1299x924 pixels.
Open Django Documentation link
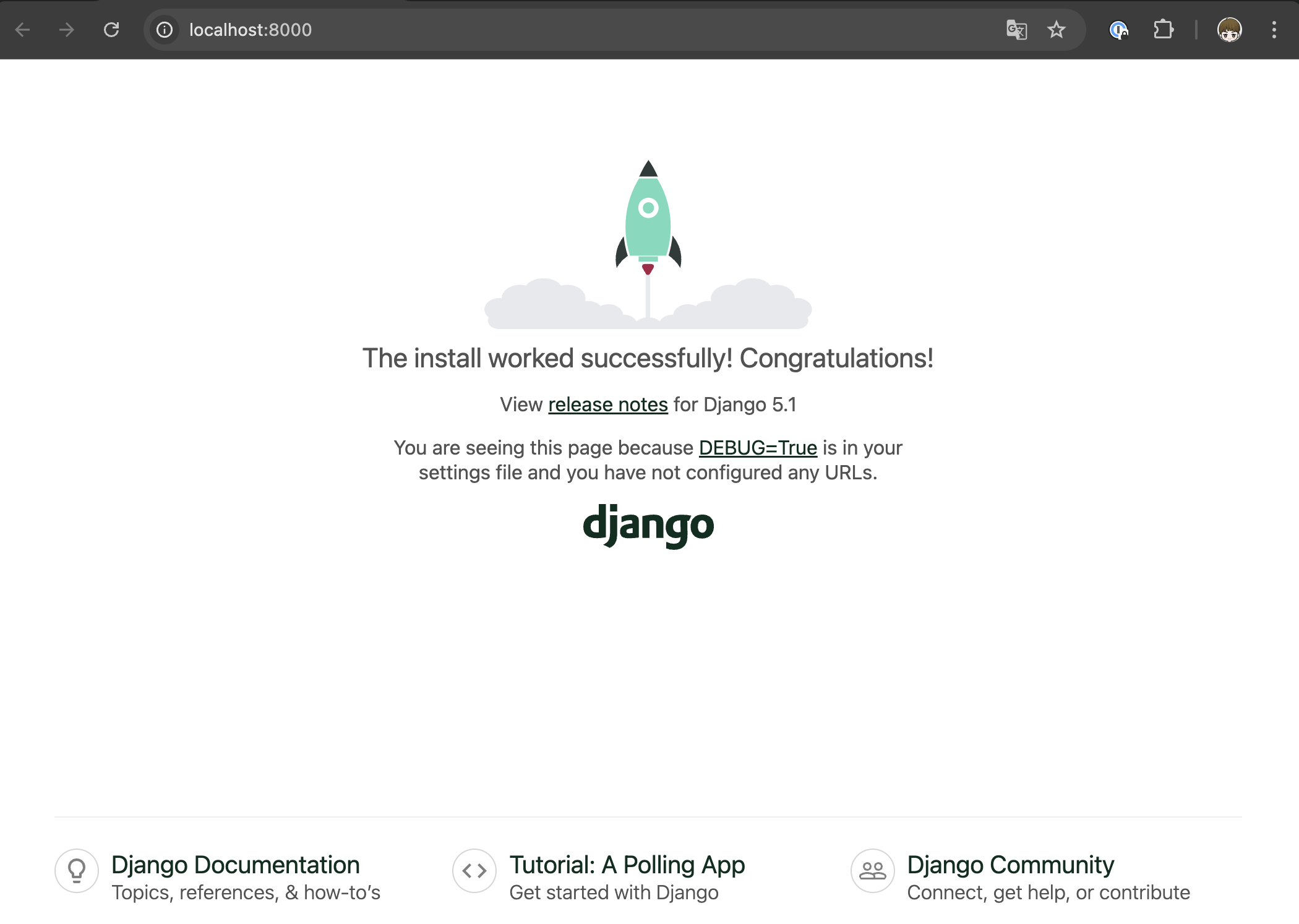pyautogui.click(x=235, y=865)
